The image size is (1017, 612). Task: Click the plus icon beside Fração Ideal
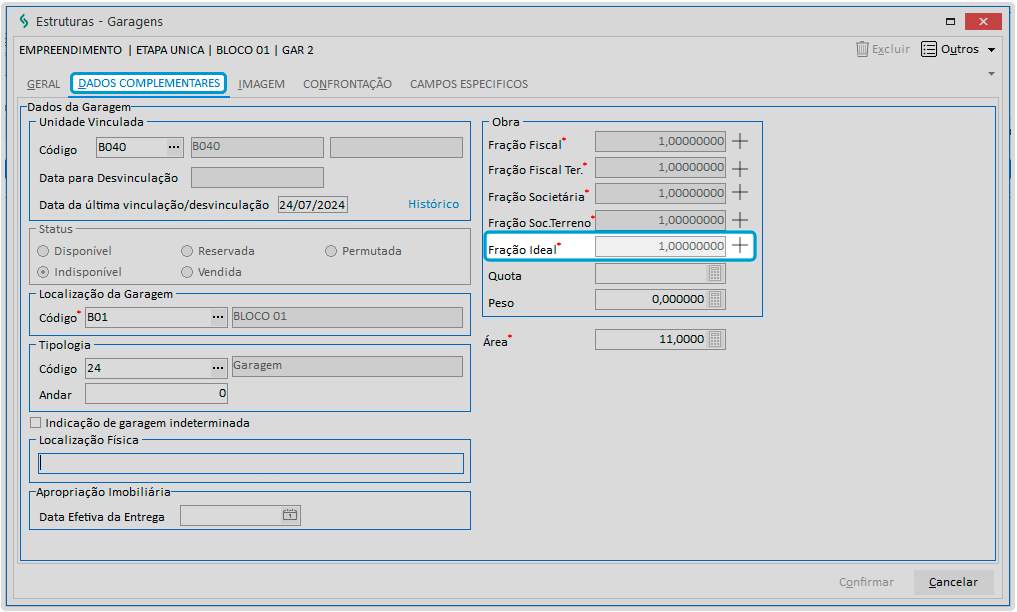(739, 246)
